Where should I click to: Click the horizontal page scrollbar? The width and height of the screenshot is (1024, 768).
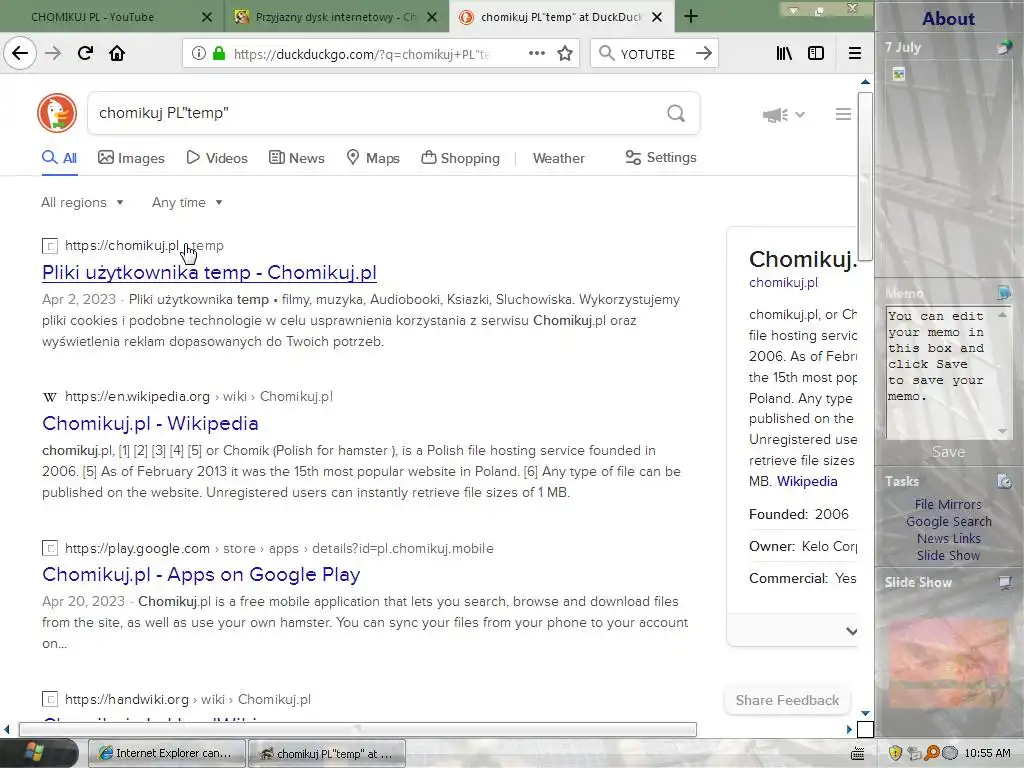(x=358, y=729)
